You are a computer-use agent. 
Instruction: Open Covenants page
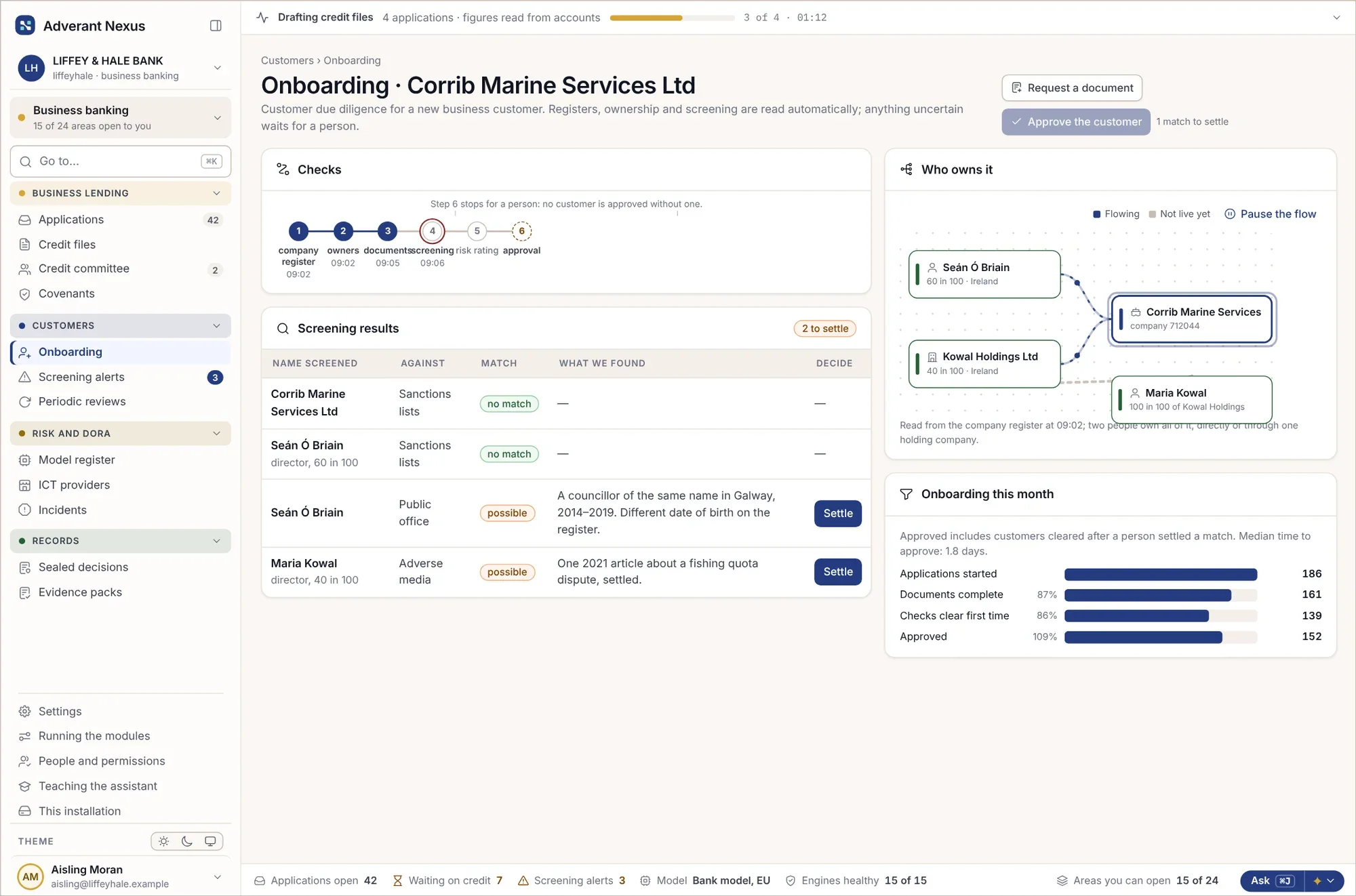pyautogui.click(x=121, y=294)
